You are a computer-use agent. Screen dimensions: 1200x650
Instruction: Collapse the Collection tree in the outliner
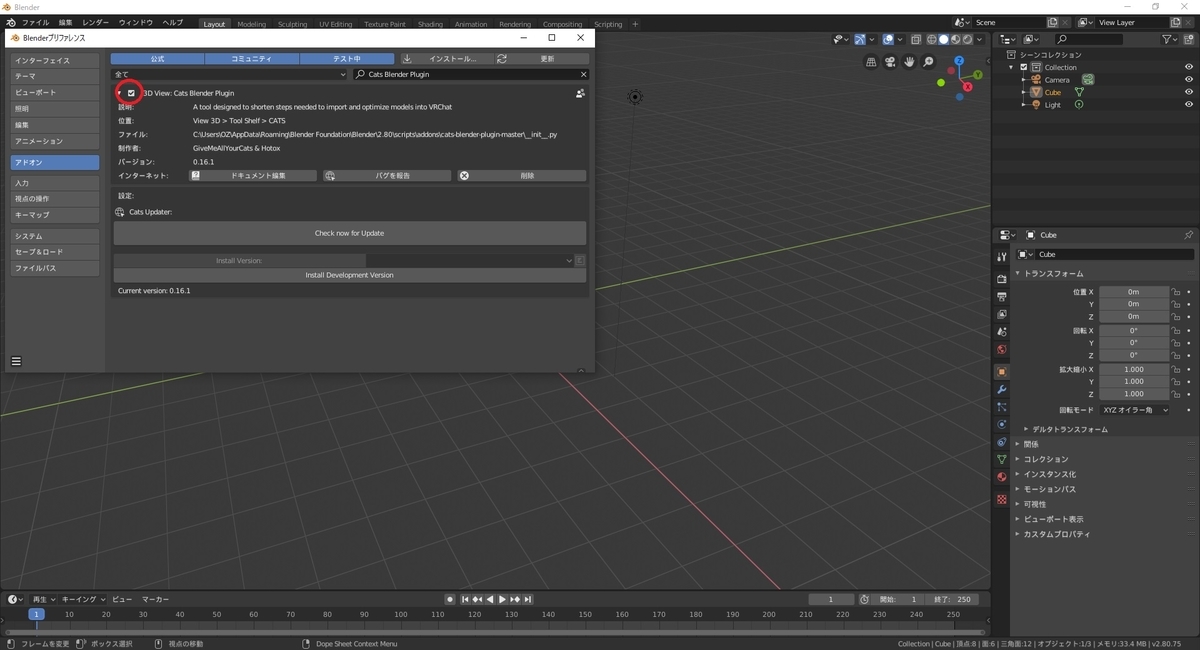point(1012,67)
